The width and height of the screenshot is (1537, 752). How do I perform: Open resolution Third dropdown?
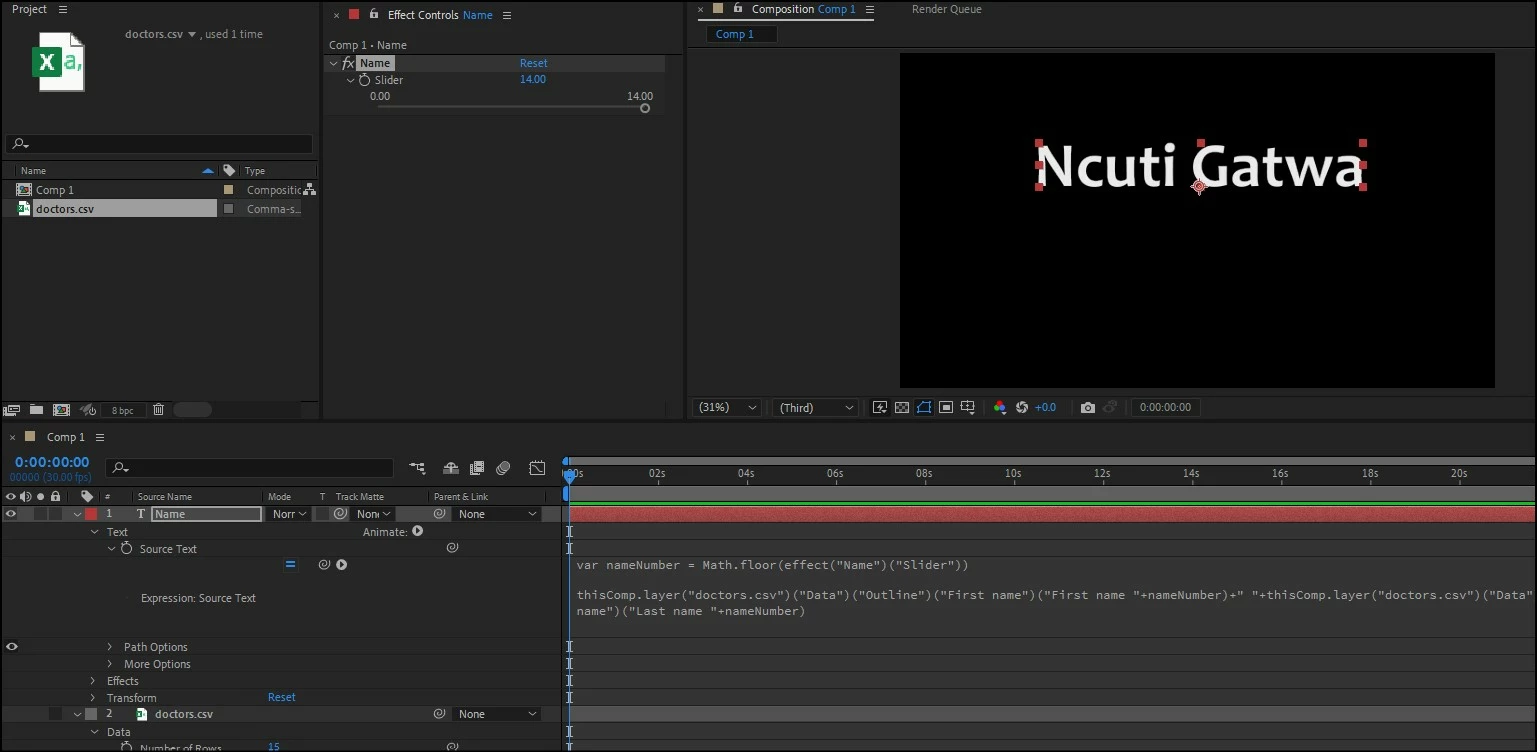(815, 407)
